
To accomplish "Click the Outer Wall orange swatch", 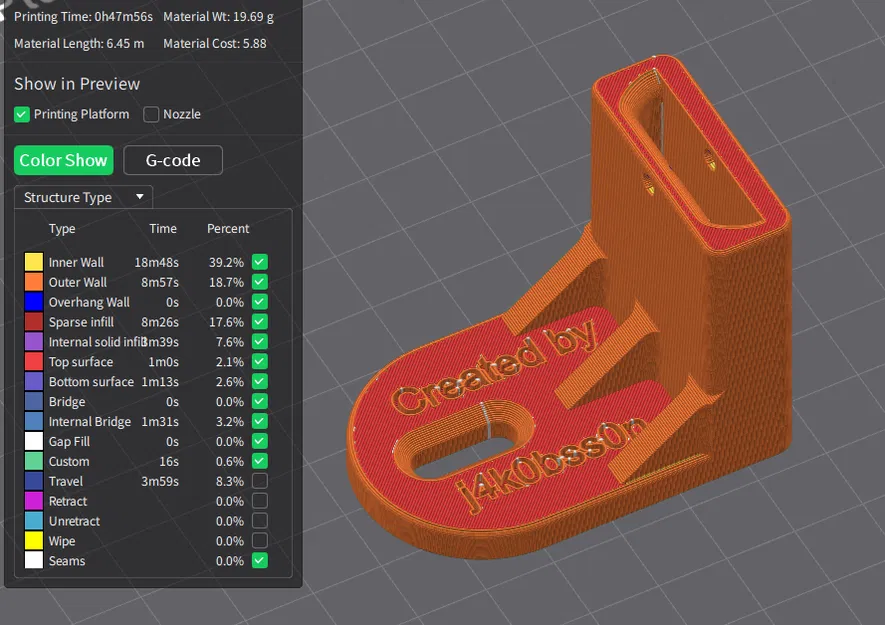I will [x=34, y=282].
